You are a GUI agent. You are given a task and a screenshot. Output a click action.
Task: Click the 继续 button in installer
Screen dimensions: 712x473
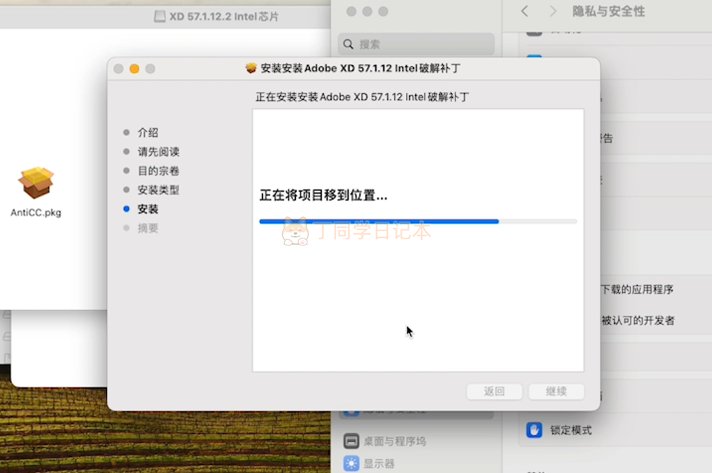[x=556, y=391]
